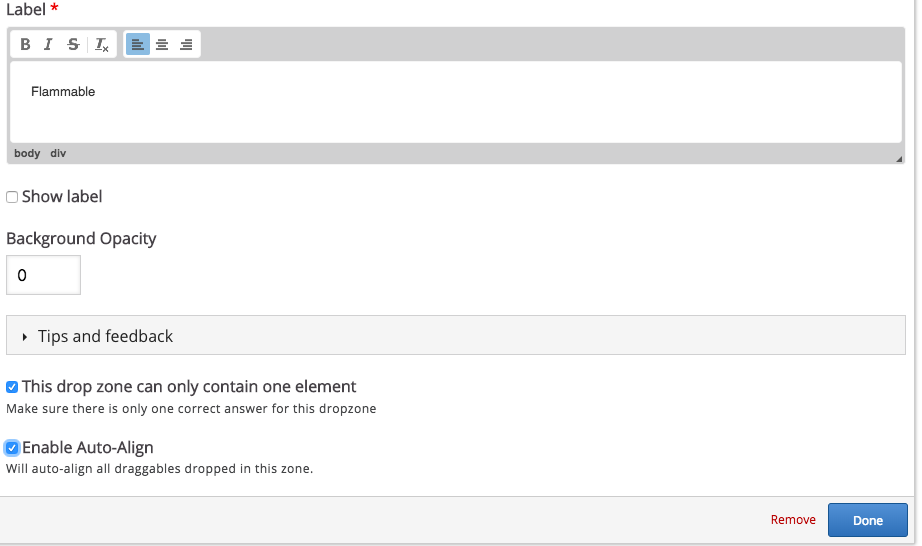Screen dimensions: 922x546
Task: Apply italic formatting to label text
Action: (48, 44)
